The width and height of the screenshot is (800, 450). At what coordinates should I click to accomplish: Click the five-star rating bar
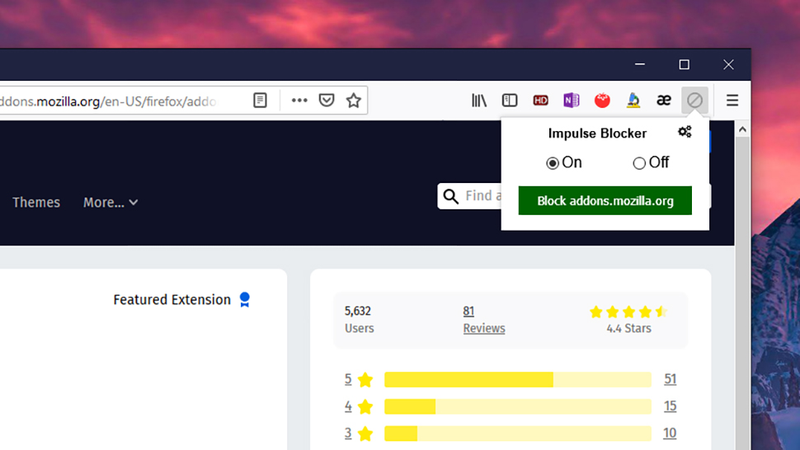point(518,380)
